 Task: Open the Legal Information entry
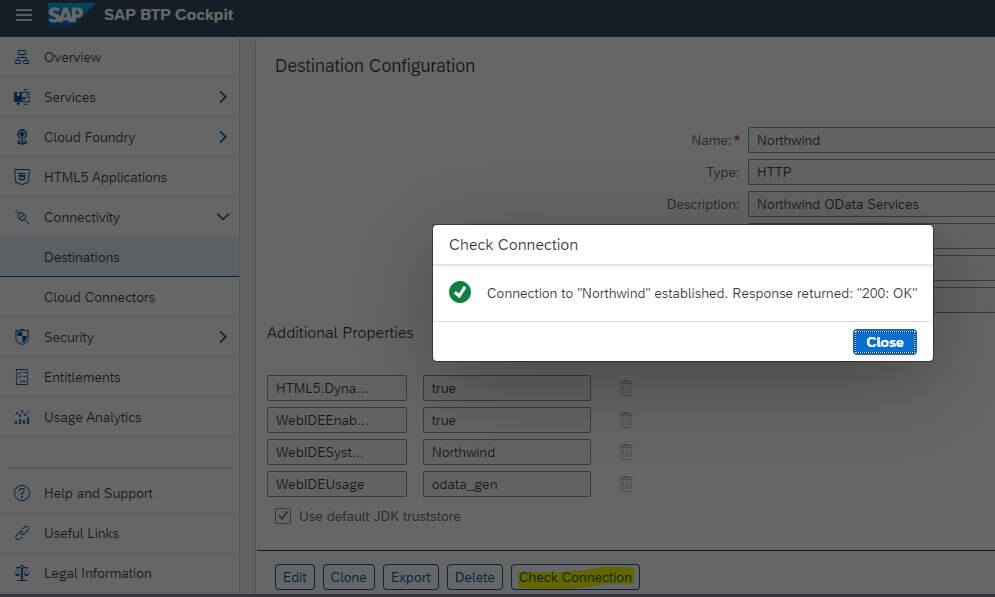[x=119, y=573]
